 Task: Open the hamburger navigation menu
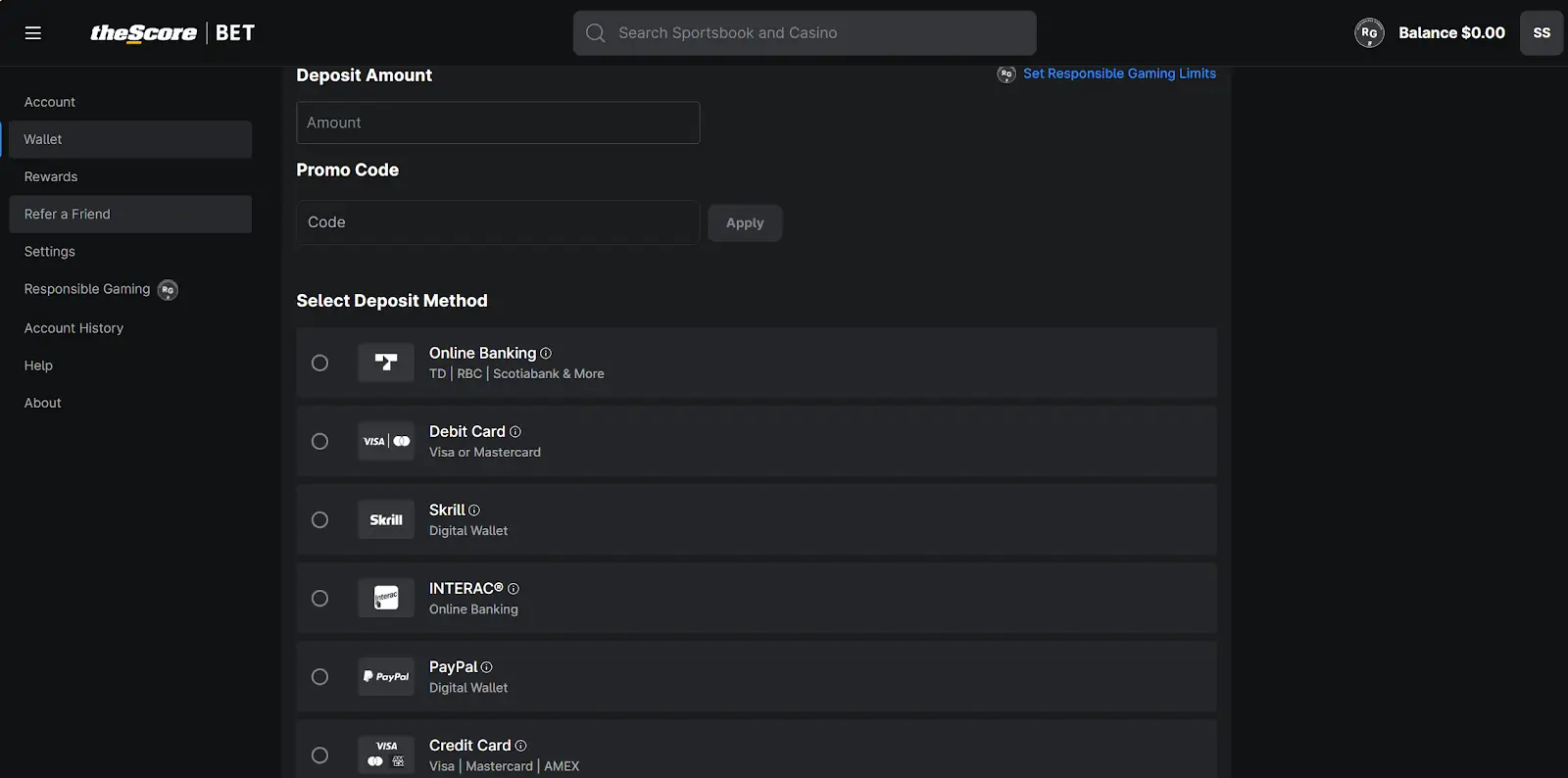[32, 33]
